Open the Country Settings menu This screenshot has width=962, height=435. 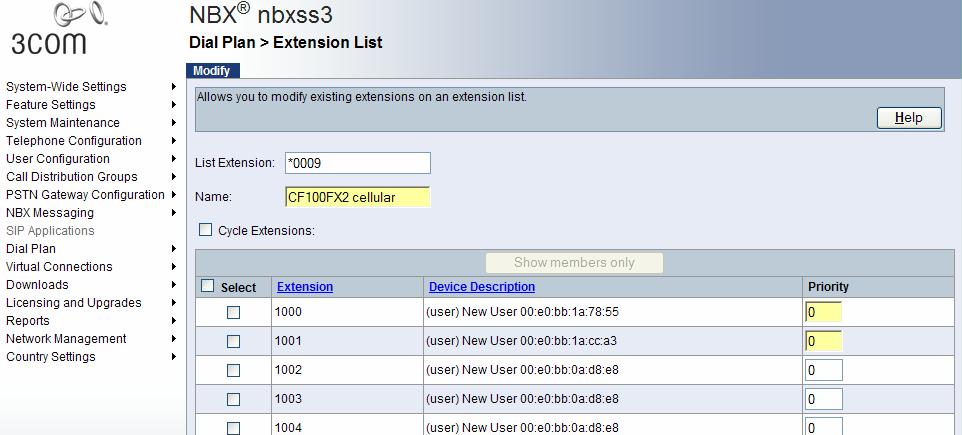51,357
